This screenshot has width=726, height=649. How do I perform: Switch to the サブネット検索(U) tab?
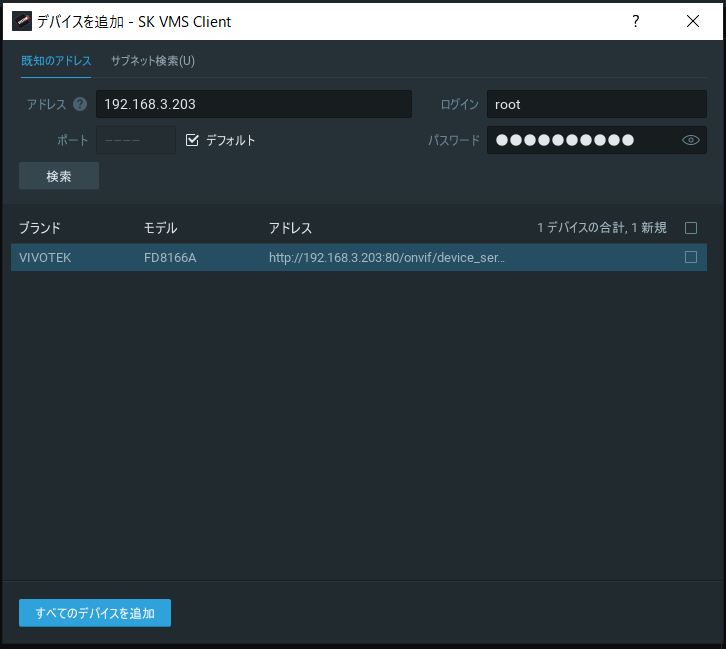[153, 61]
